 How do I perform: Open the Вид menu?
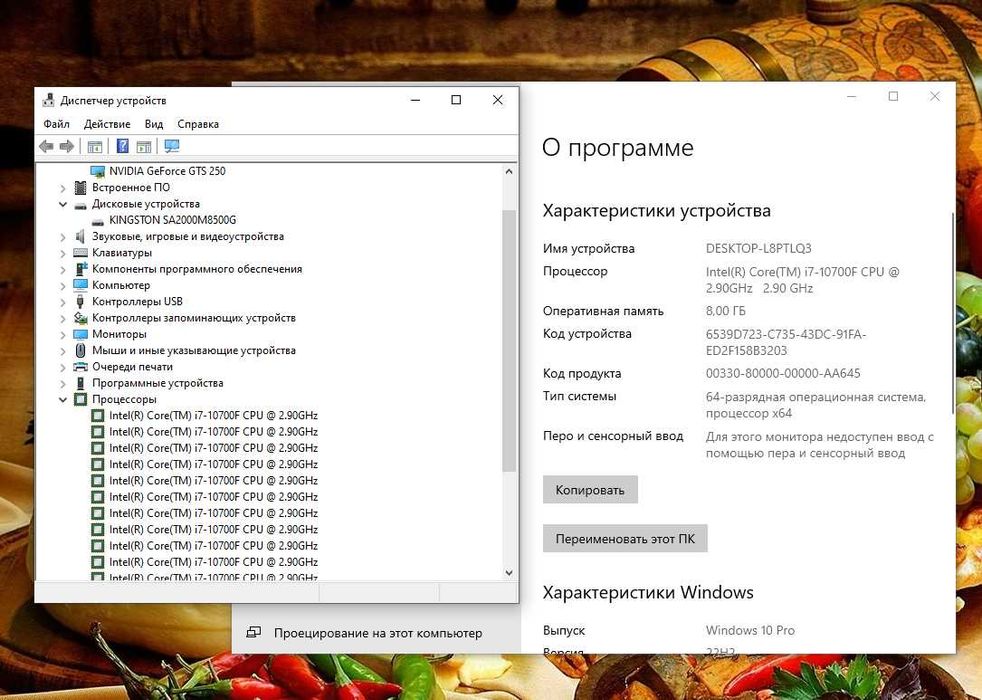tap(153, 124)
